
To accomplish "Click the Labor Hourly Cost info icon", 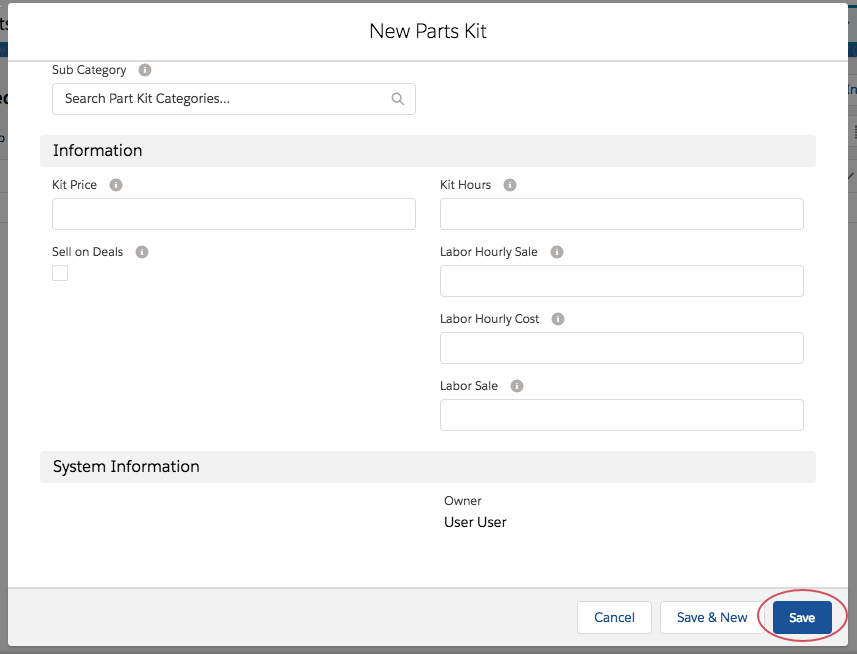I will pyautogui.click(x=558, y=319).
